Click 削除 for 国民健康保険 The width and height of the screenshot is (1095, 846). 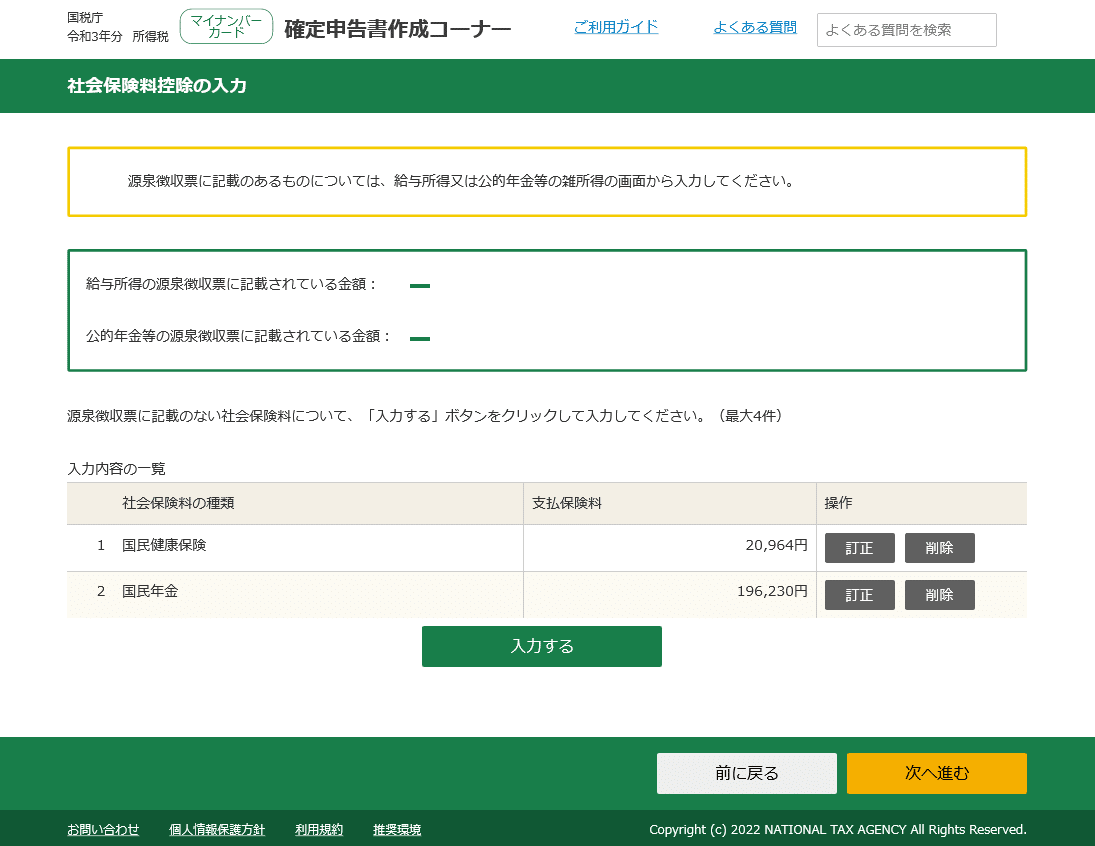coord(939,547)
